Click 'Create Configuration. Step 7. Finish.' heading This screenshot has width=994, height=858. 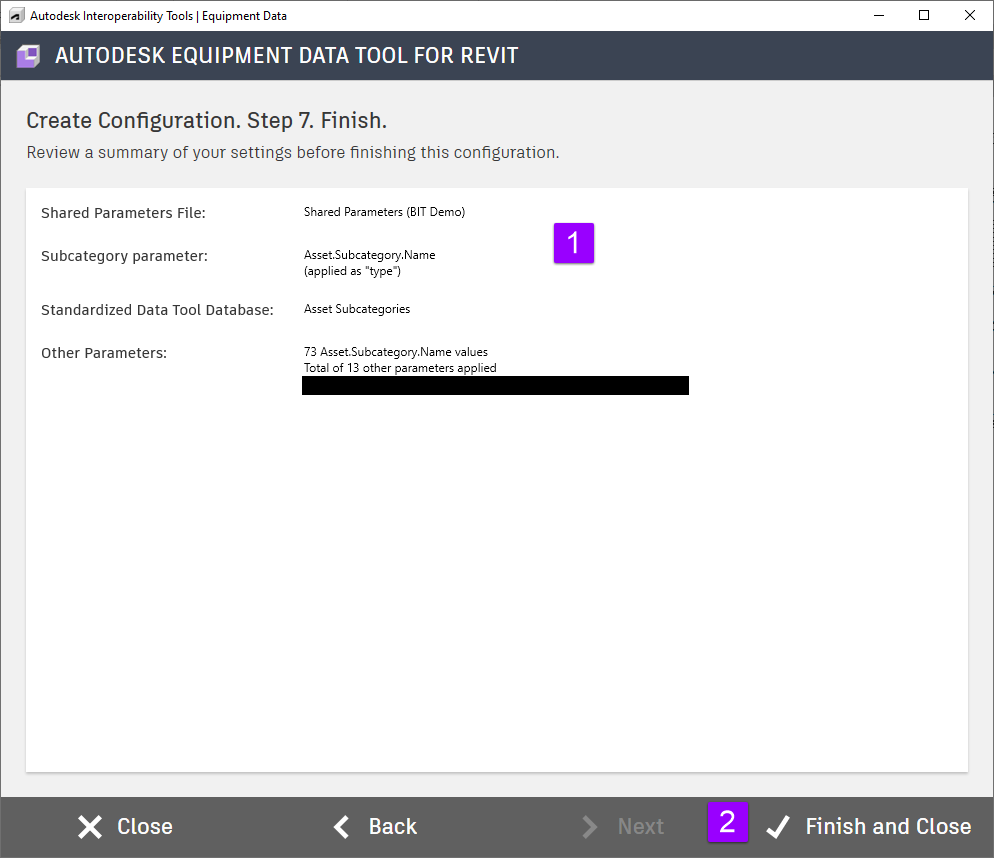[x=207, y=120]
